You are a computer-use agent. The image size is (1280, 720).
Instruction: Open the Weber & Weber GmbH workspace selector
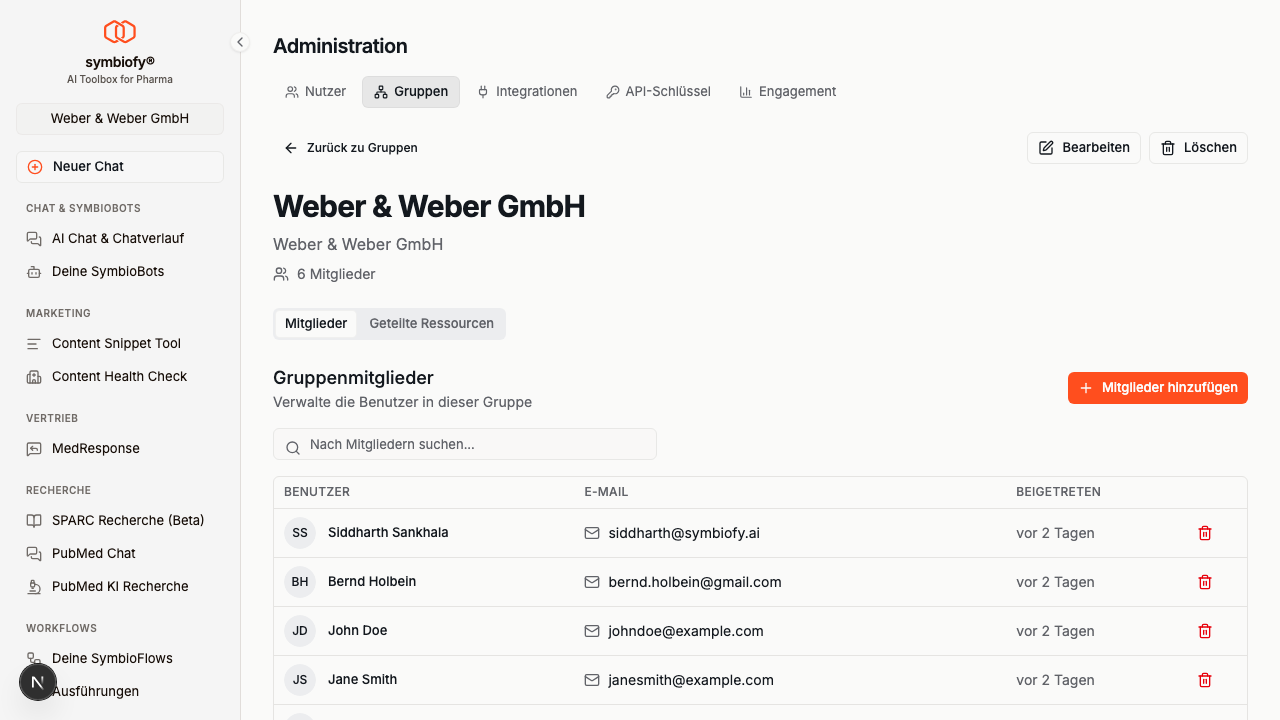[119, 118]
